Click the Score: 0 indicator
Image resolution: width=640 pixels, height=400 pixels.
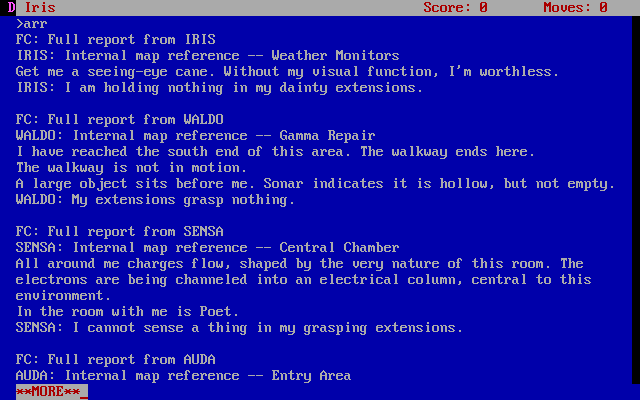455,7
